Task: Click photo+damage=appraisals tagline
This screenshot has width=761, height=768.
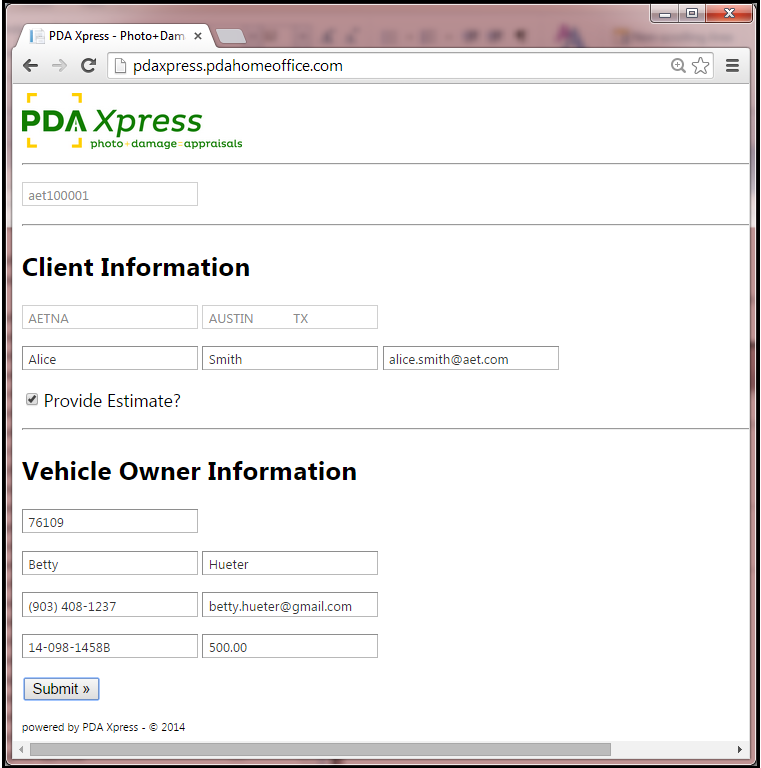Action: pos(166,144)
